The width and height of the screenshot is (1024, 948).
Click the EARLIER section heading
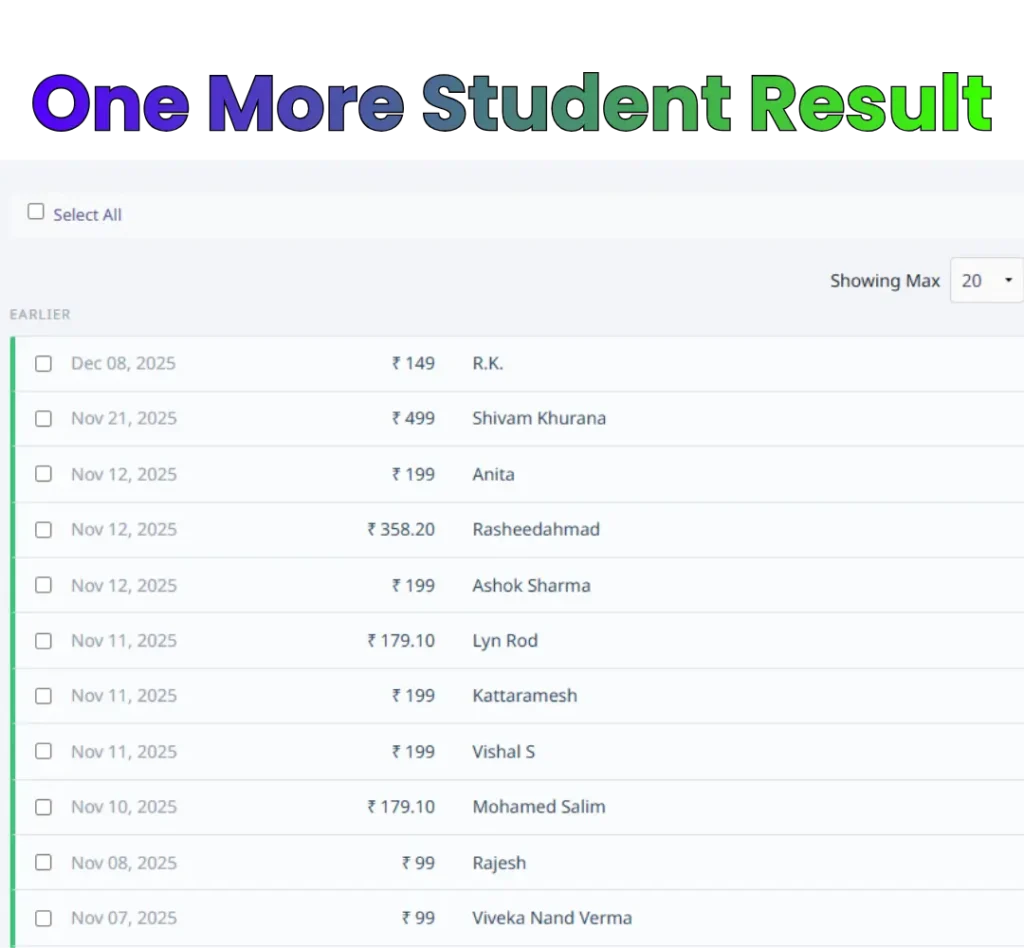(40, 314)
